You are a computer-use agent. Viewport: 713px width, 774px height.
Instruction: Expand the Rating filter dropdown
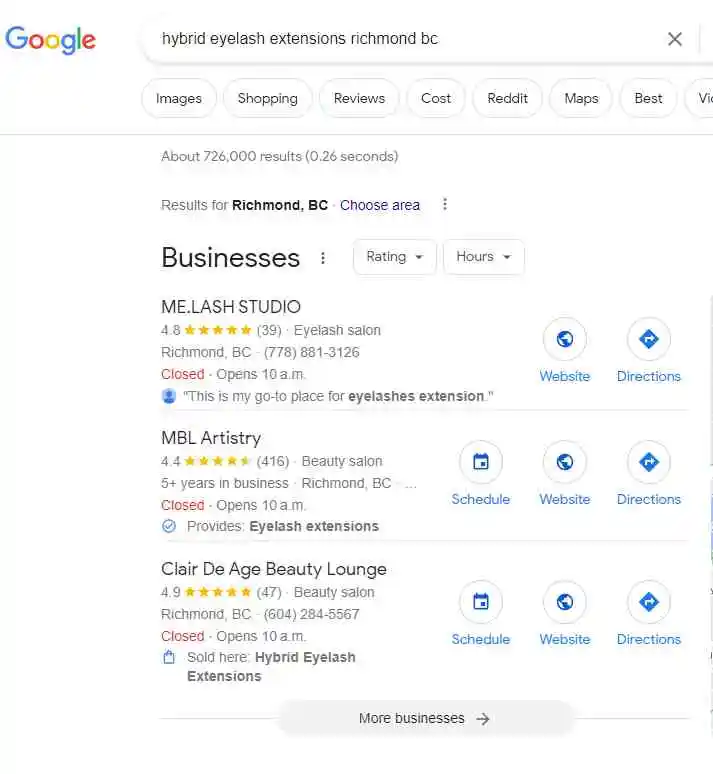pyautogui.click(x=394, y=257)
